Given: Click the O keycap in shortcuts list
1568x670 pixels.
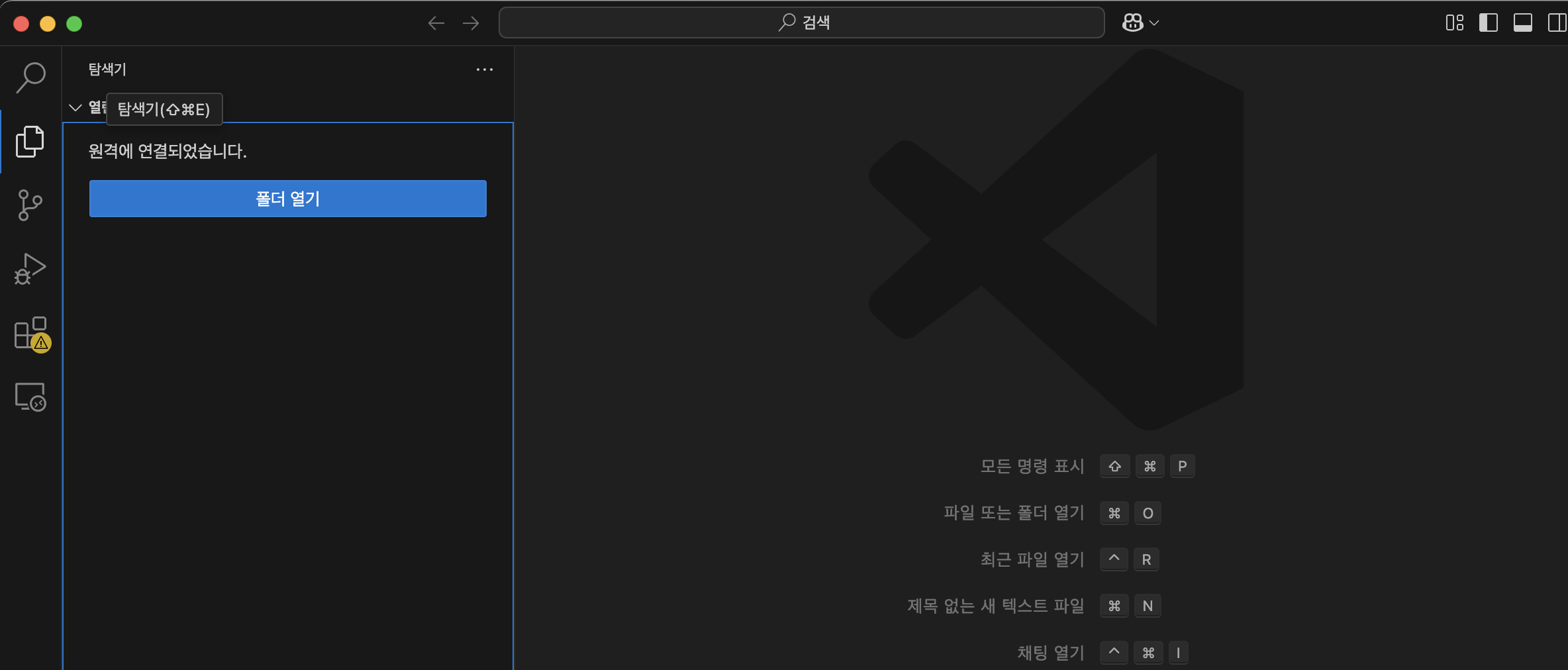Looking at the screenshot, I should tap(1148, 513).
